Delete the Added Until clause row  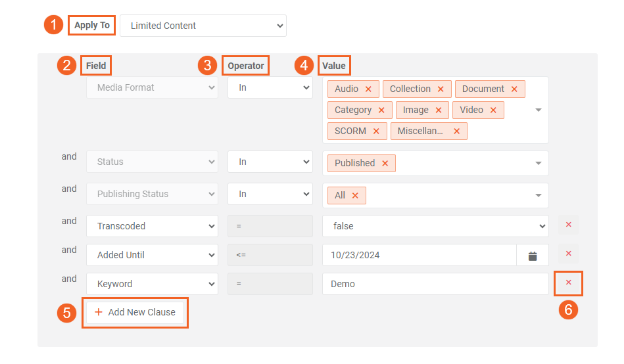[568, 253]
